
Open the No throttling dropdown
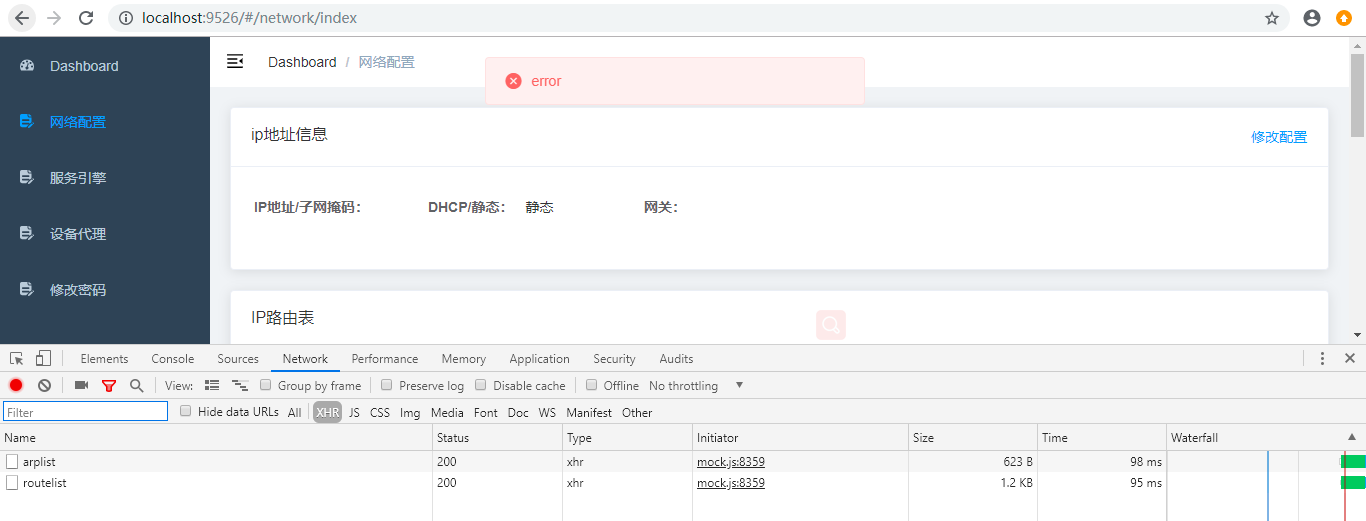click(x=696, y=386)
